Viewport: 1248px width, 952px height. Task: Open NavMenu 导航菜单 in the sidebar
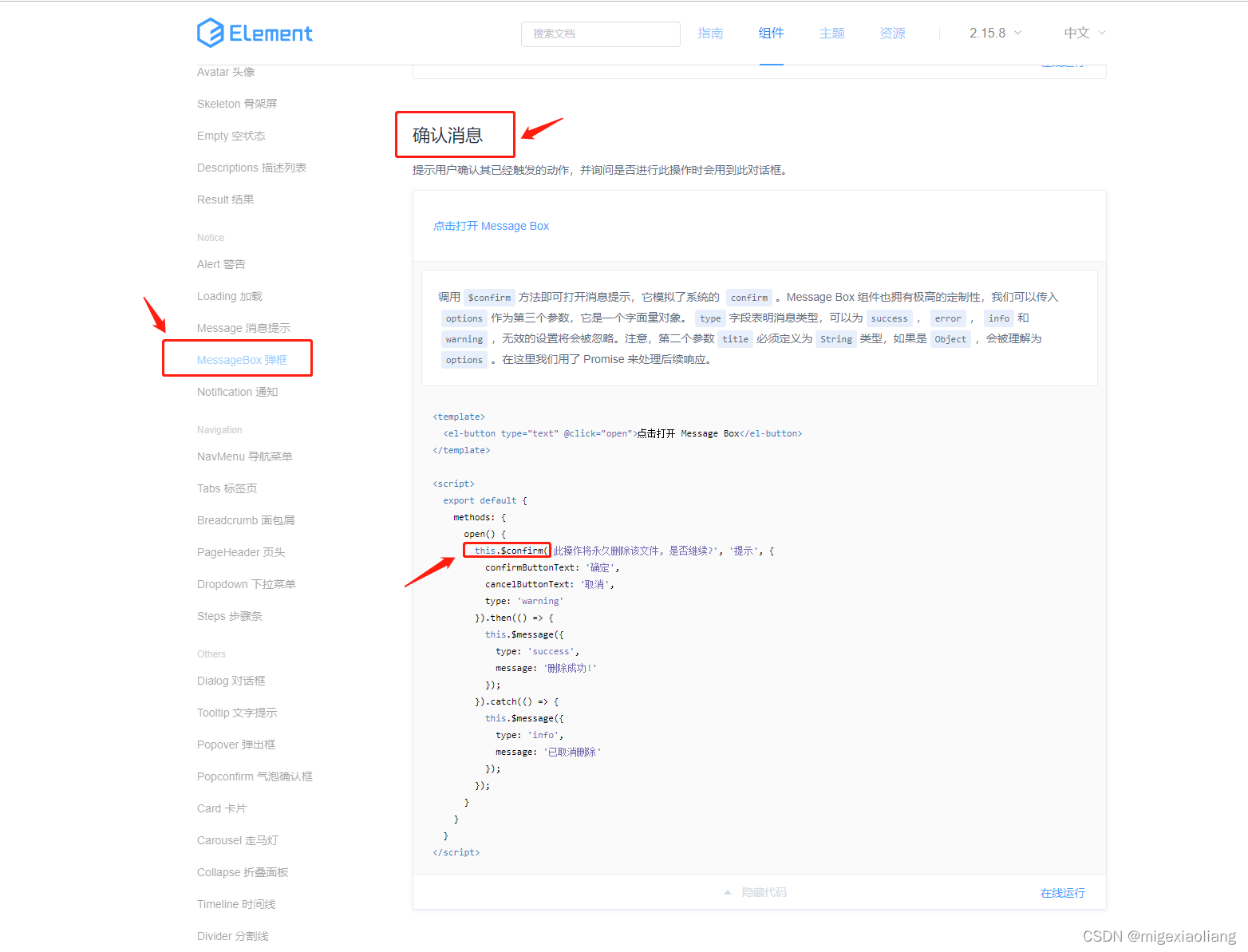point(245,456)
